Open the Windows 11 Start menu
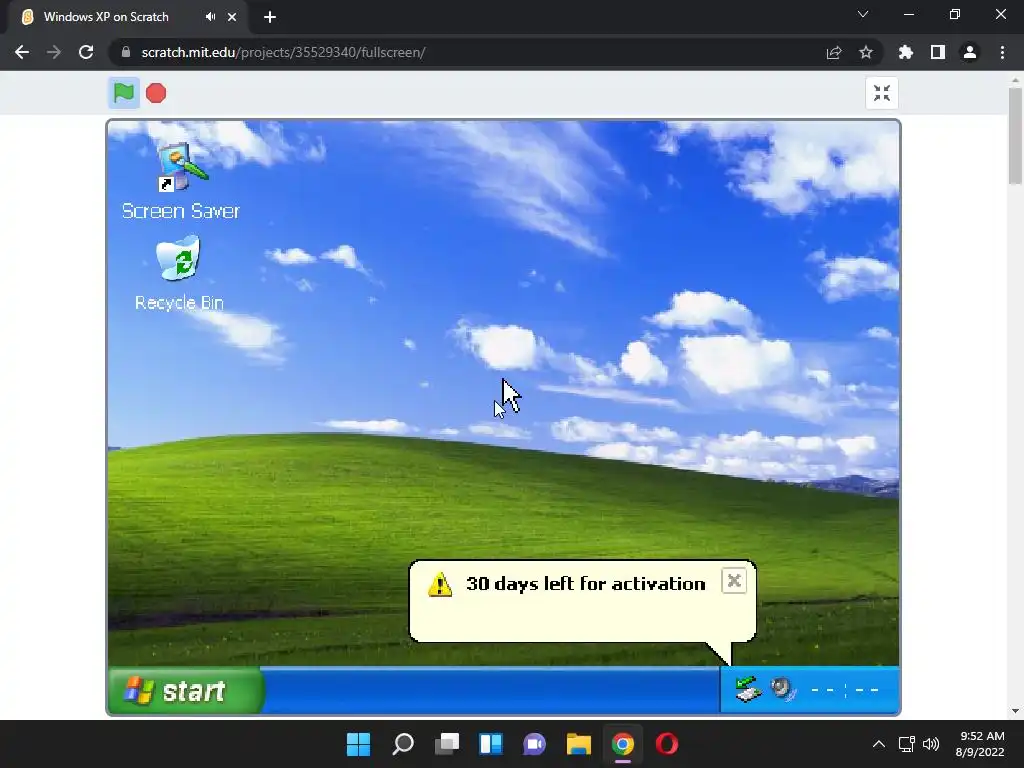The height and width of the screenshot is (768, 1024). point(359,744)
